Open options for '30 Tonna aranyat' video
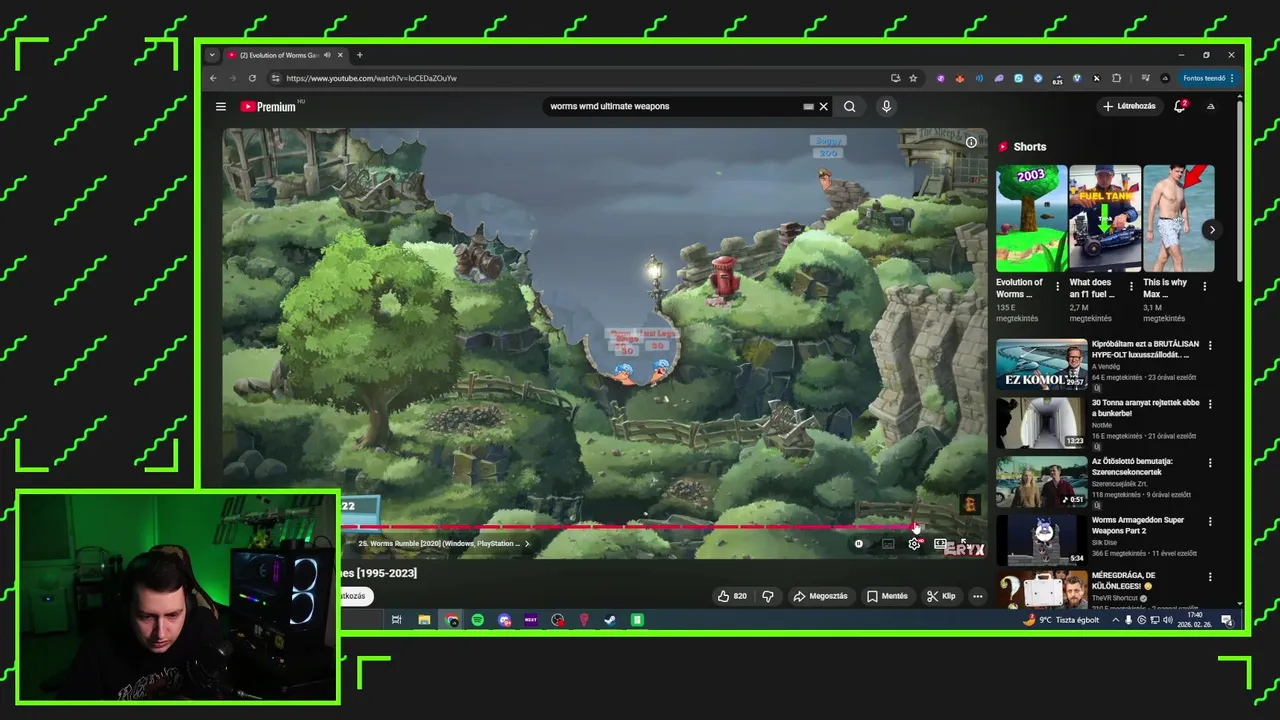Image resolution: width=1280 pixels, height=720 pixels. 1210,404
